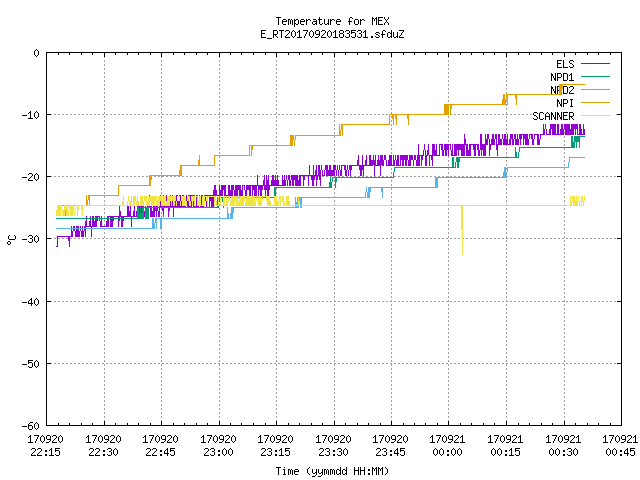This screenshot has width=640, height=480.
Task: Click the x-axis tick label 170921 00:30
Action: [564, 446]
